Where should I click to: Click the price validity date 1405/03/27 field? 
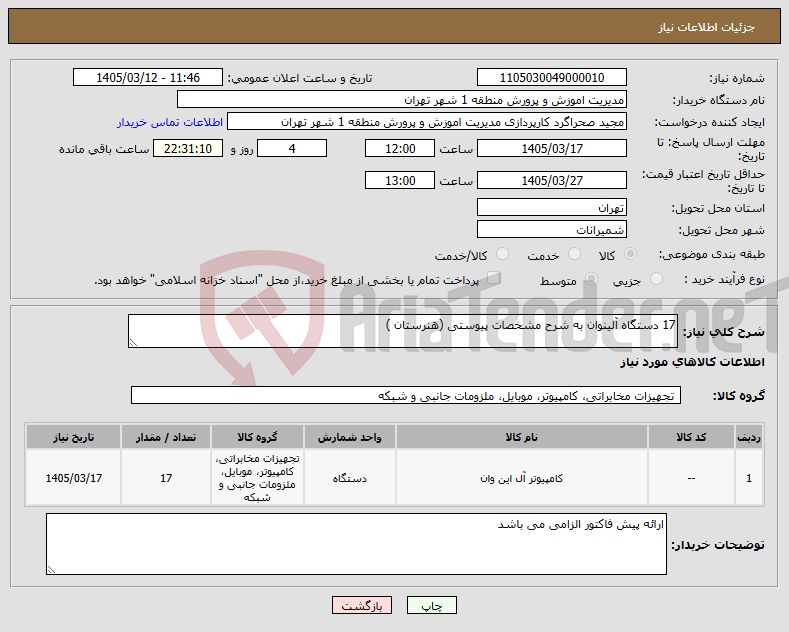[x=551, y=180]
